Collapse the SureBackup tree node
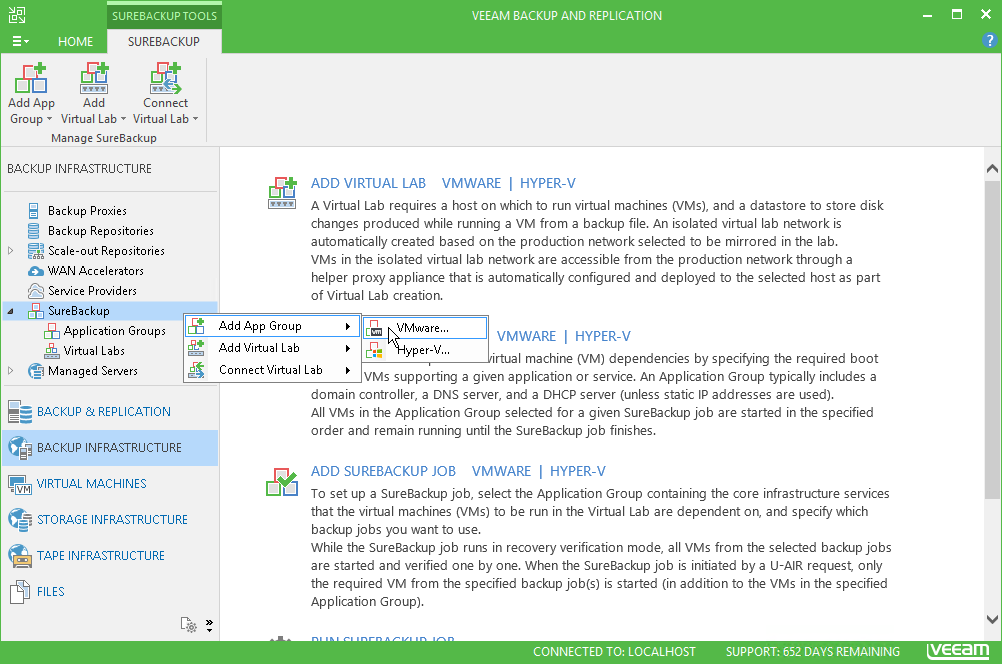This screenshot has height=664, width=1002. [11, 311]
